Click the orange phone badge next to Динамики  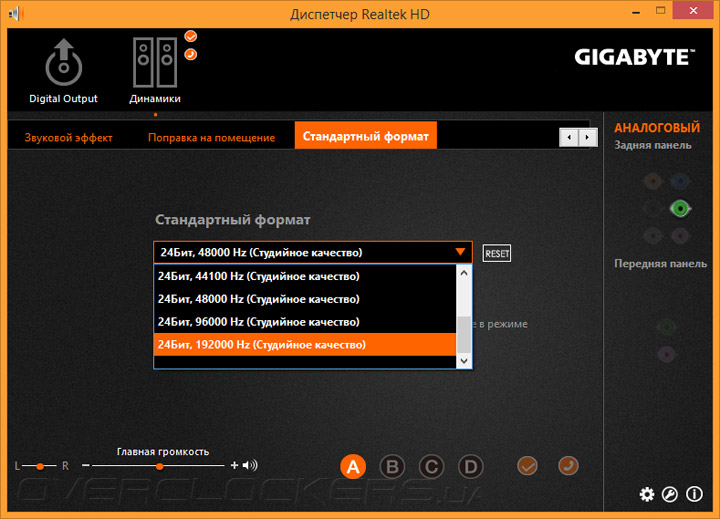[191, 54]
